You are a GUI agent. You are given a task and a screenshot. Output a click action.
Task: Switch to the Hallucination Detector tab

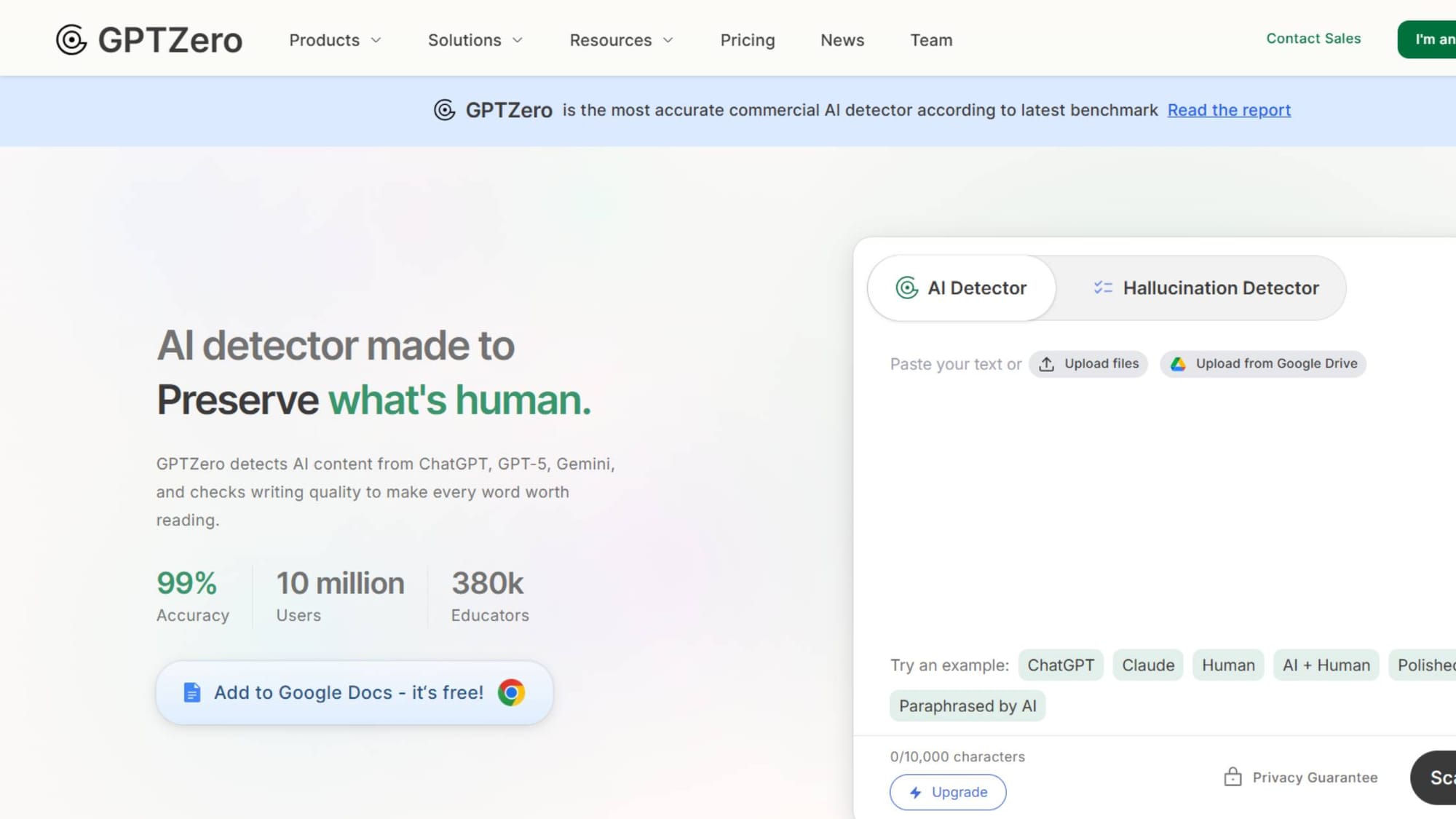1206,288
